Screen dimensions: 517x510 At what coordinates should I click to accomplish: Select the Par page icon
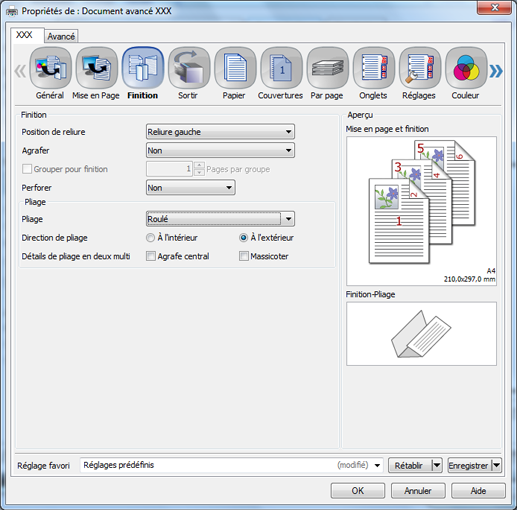pyautogui.click(x=328, y=68)
